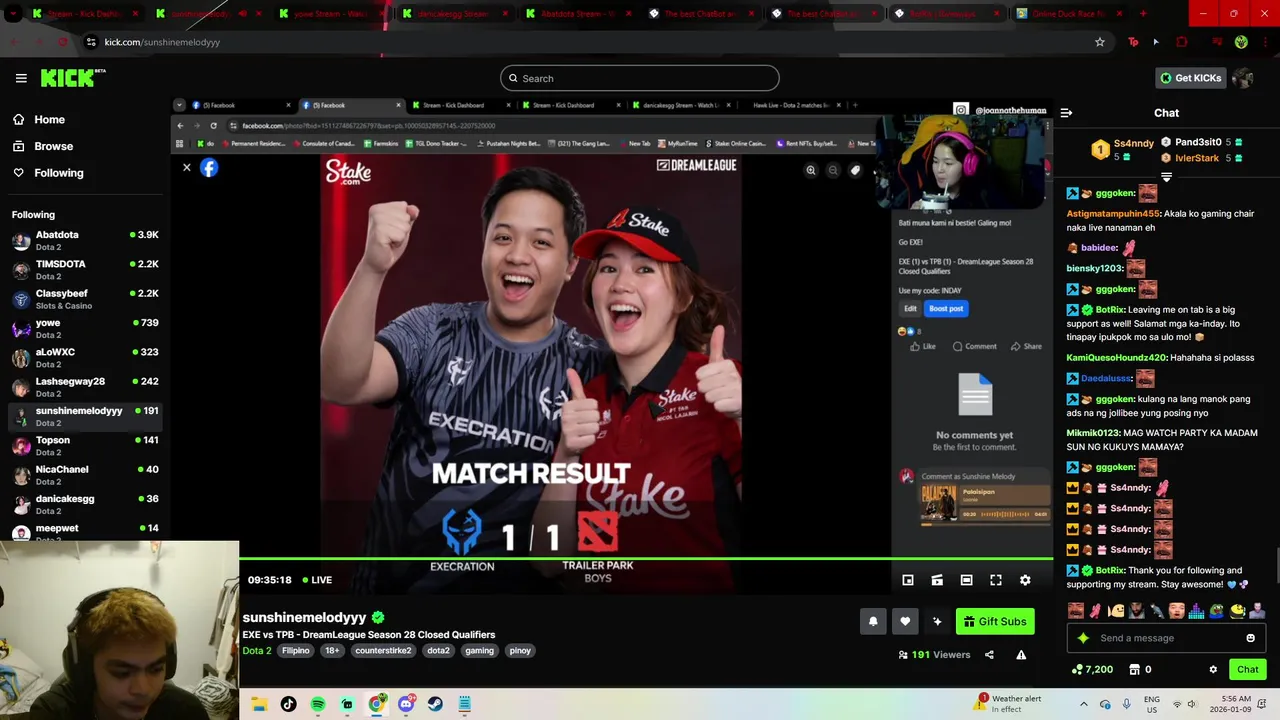The image size is (1280, 720).
Task: Click the sparkle subscribe button
Action: pos(937,621)
